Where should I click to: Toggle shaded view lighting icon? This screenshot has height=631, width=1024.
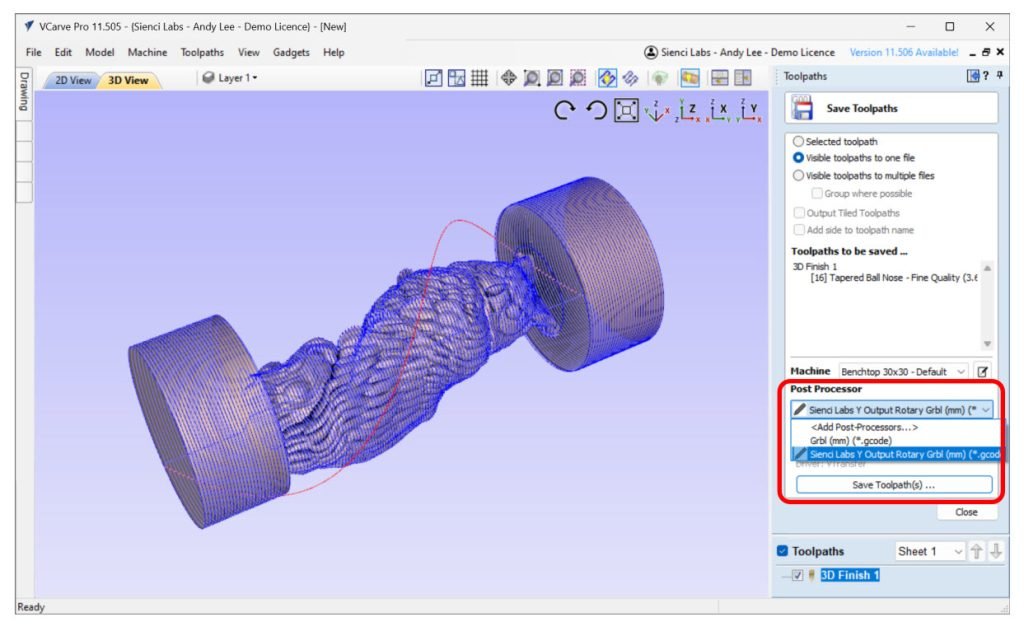(x=660, y=78)
